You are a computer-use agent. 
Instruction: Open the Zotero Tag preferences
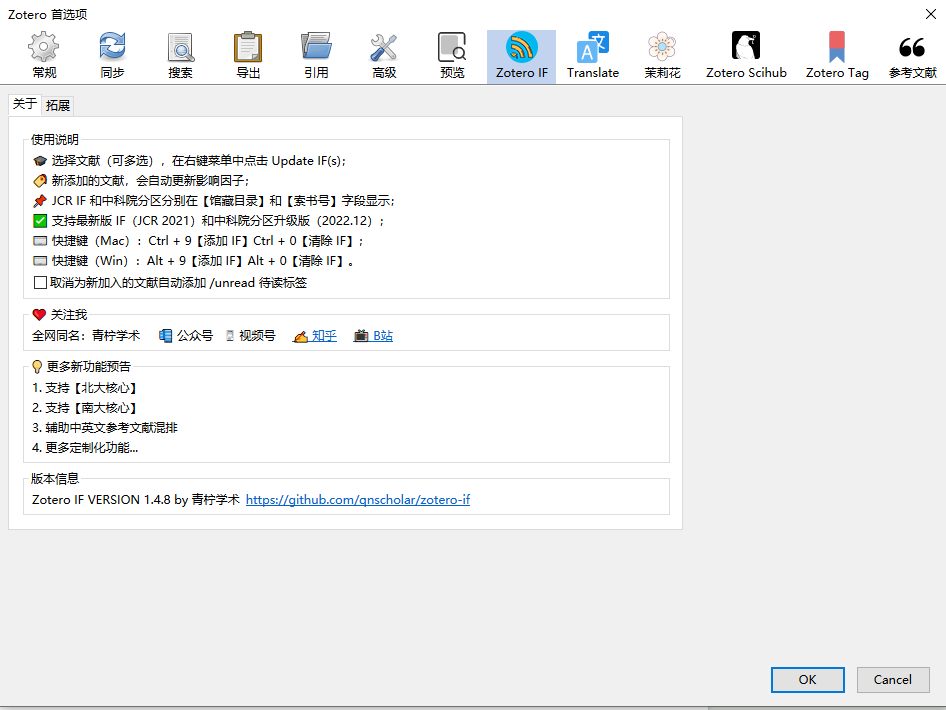[x=837, y=56]
